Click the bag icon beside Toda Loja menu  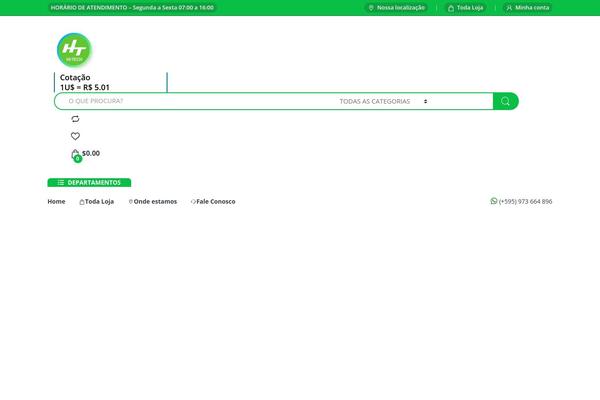(x=82, y=202)
